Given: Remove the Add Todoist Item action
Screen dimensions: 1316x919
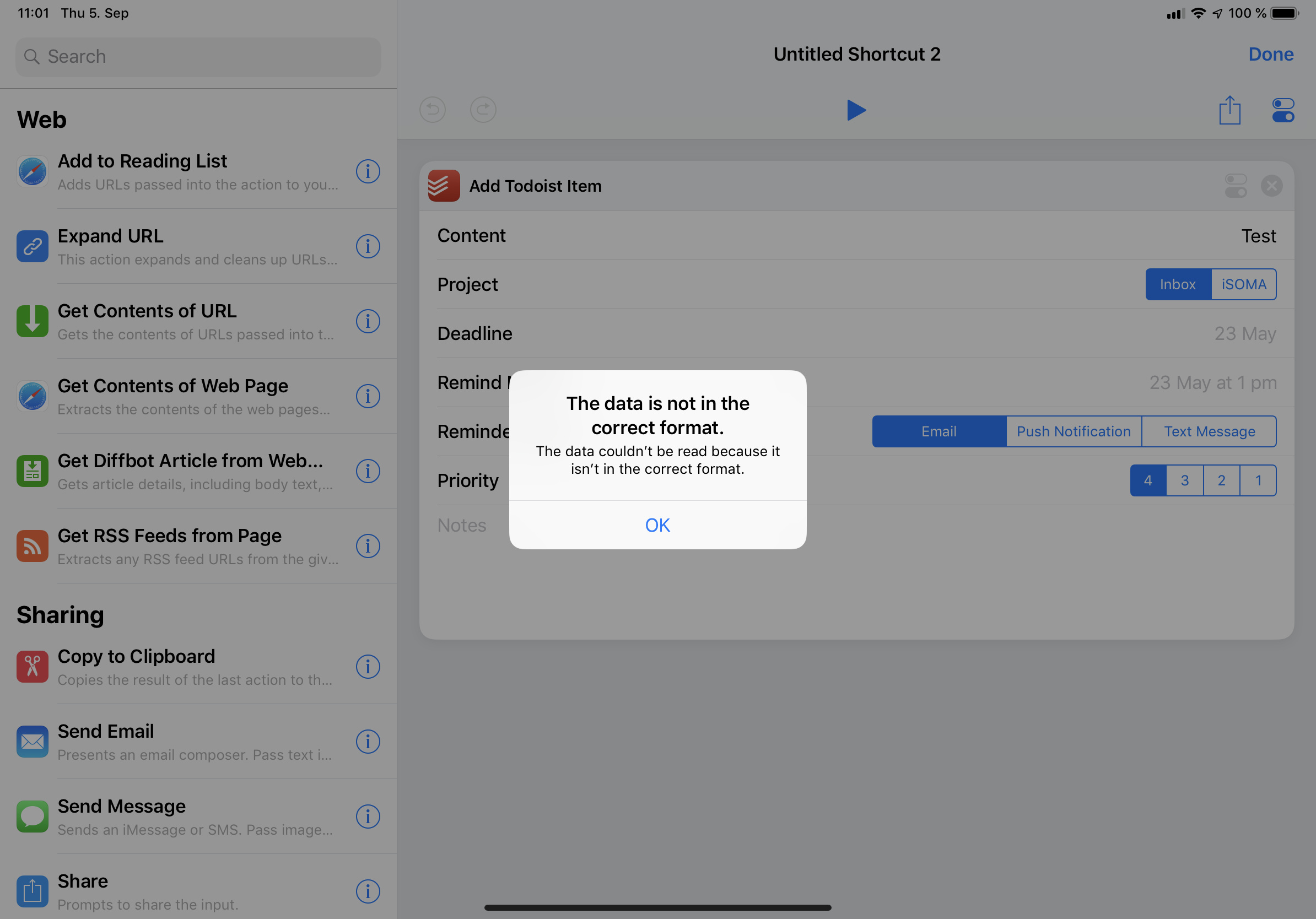Looking at the screenshot, I should [1271, 186].
